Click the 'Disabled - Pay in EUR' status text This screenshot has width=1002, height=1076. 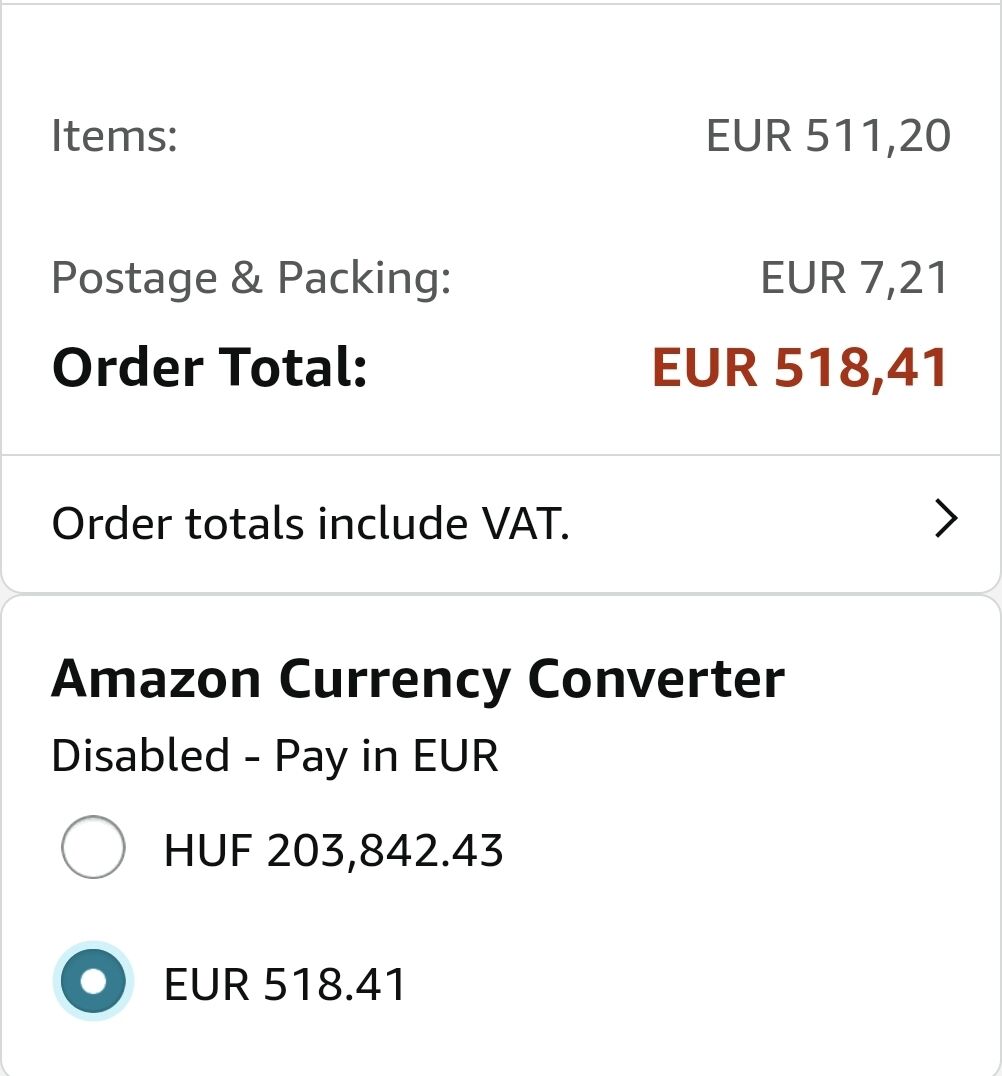(275, 756)
